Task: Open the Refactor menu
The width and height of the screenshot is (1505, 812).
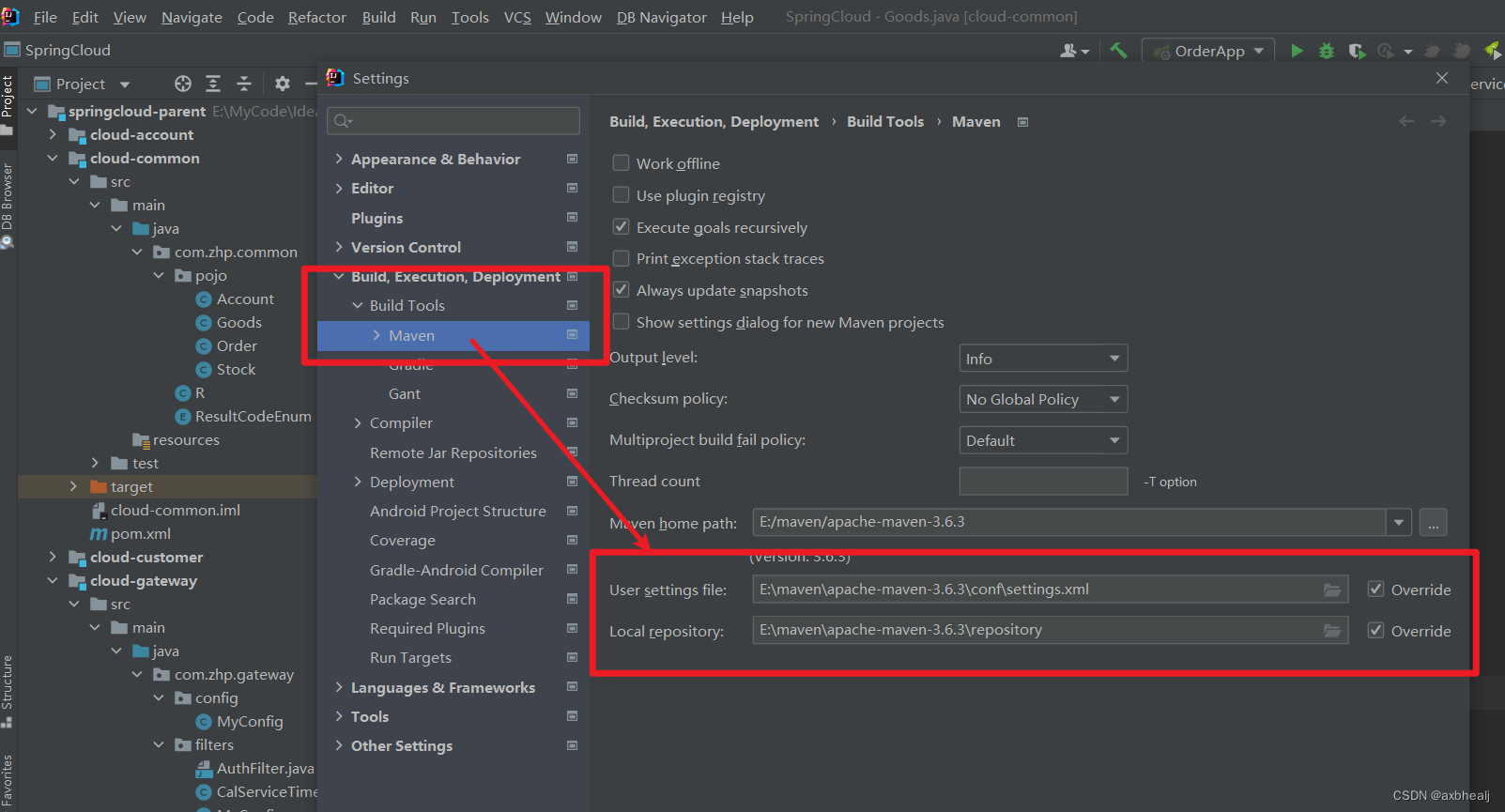Action: click(317, 17)
